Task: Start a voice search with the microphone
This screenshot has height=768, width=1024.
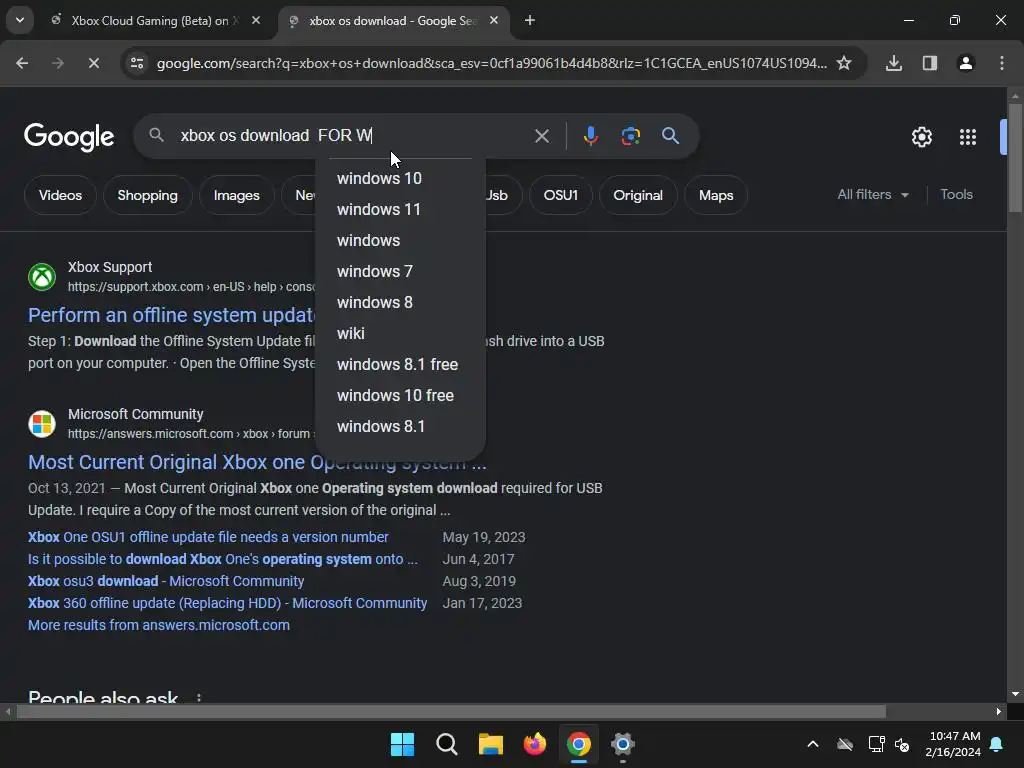Action: [590, 136]
